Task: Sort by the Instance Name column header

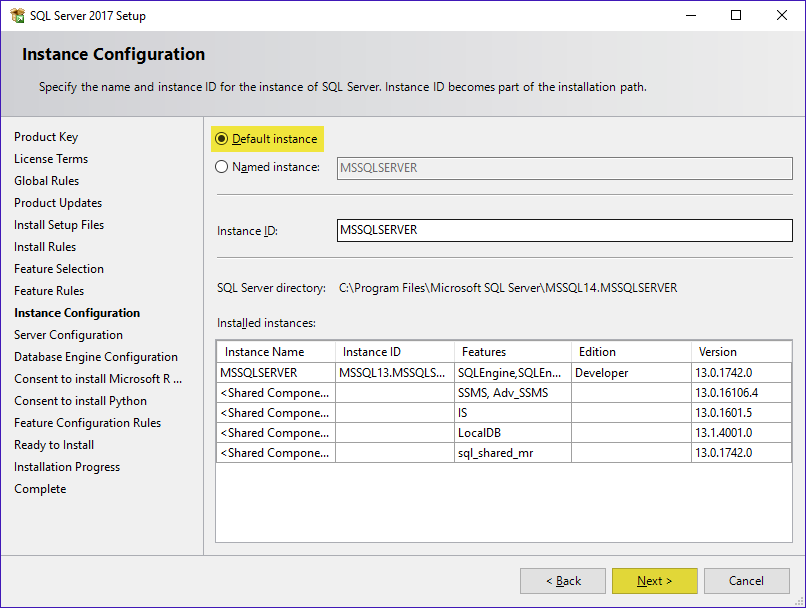Action: point(276,352)
